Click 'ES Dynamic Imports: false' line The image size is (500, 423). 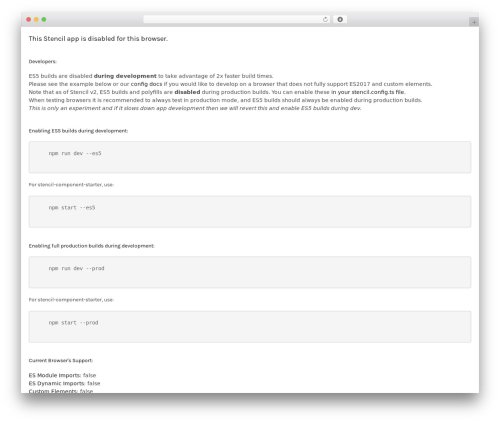64,383
